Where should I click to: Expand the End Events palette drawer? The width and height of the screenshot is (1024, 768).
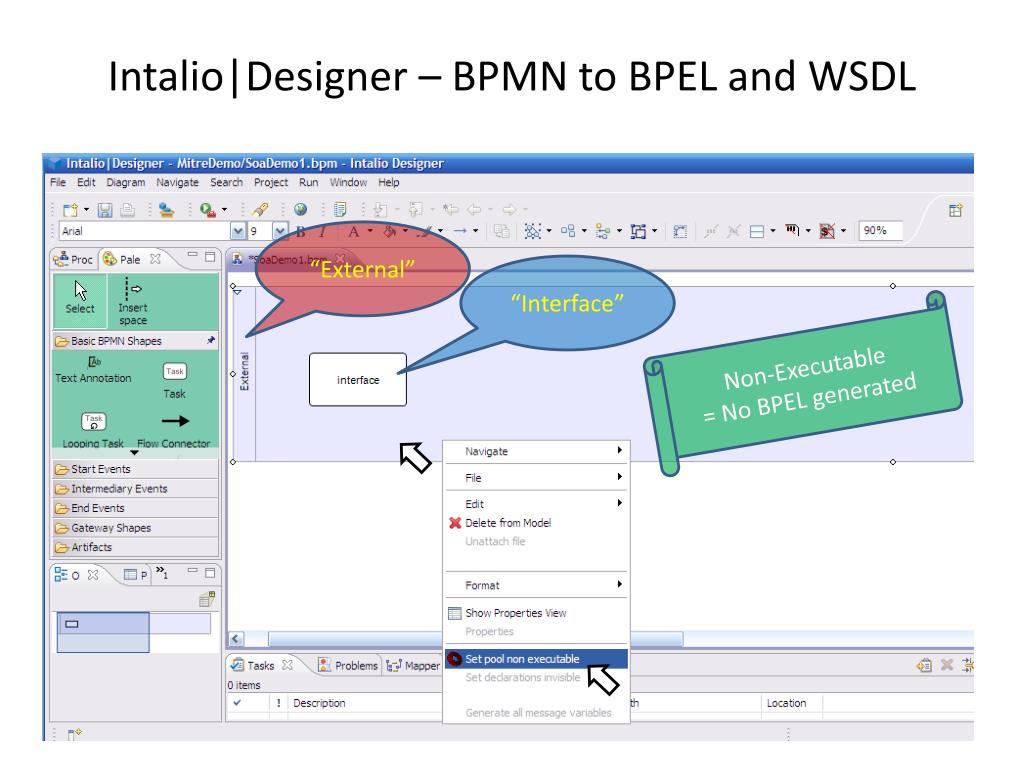tap(135, 508)
